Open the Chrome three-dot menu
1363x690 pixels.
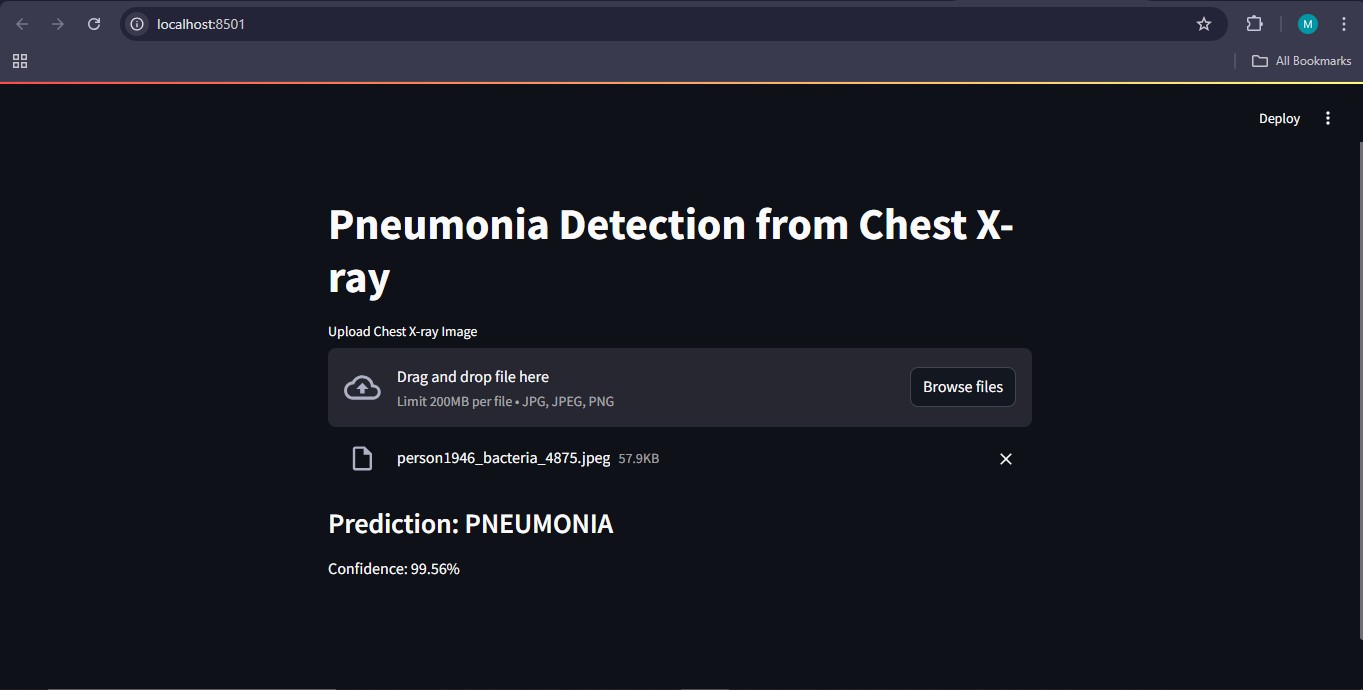1343,24
